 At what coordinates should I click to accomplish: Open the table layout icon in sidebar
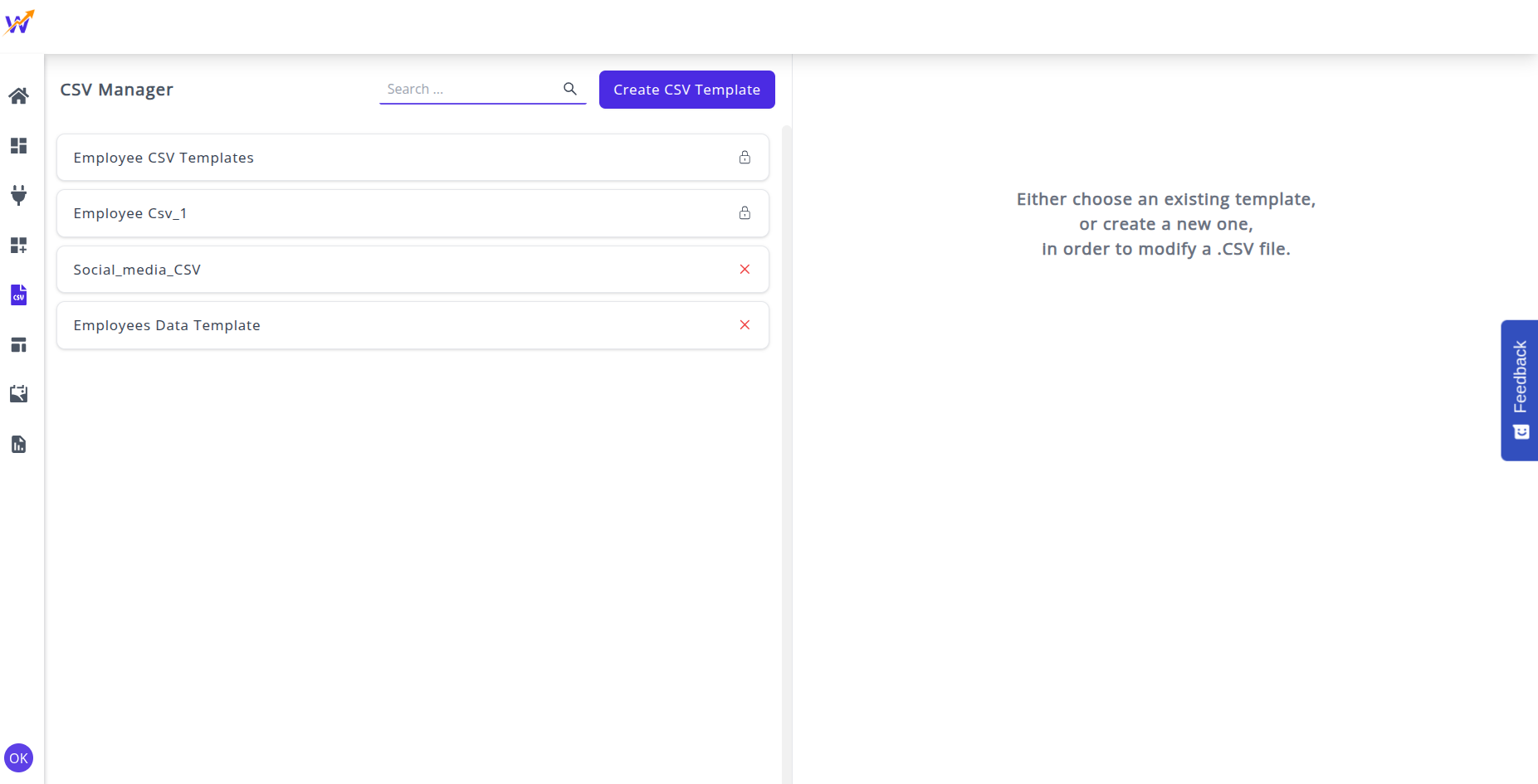tap(18, 344)
